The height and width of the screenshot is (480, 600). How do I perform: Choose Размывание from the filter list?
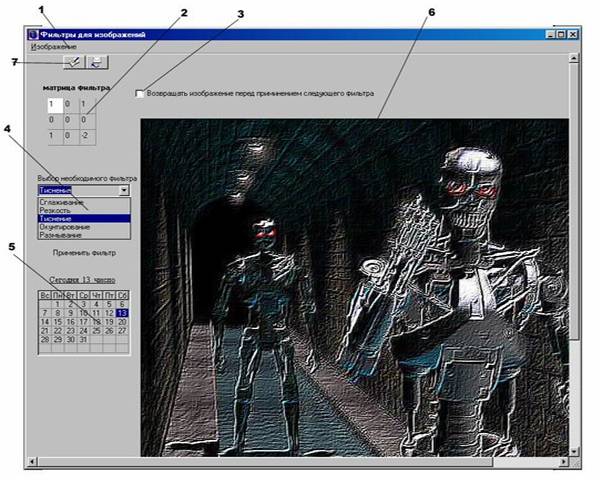[x=62, y=235]
